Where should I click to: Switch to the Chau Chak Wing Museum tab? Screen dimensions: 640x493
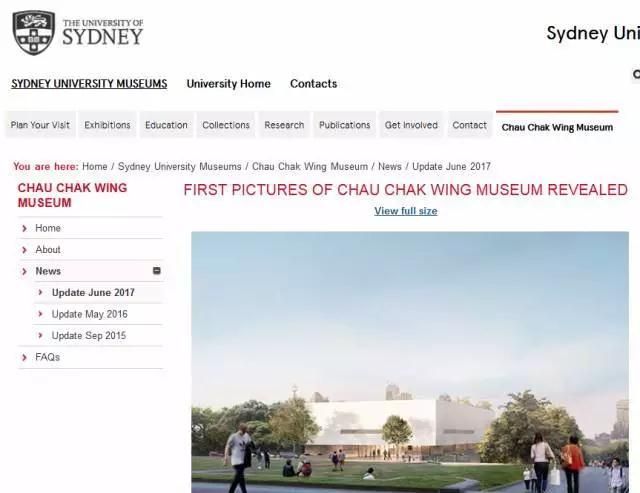coord(557,127)
